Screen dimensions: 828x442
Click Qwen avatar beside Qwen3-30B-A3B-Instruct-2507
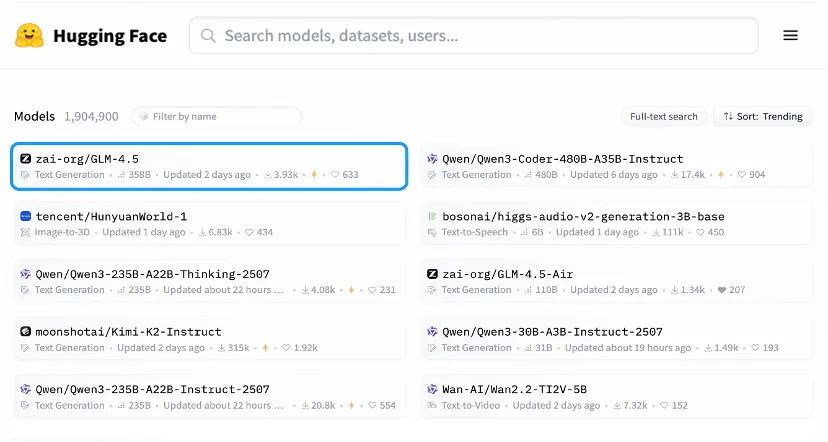click(432, 332)
